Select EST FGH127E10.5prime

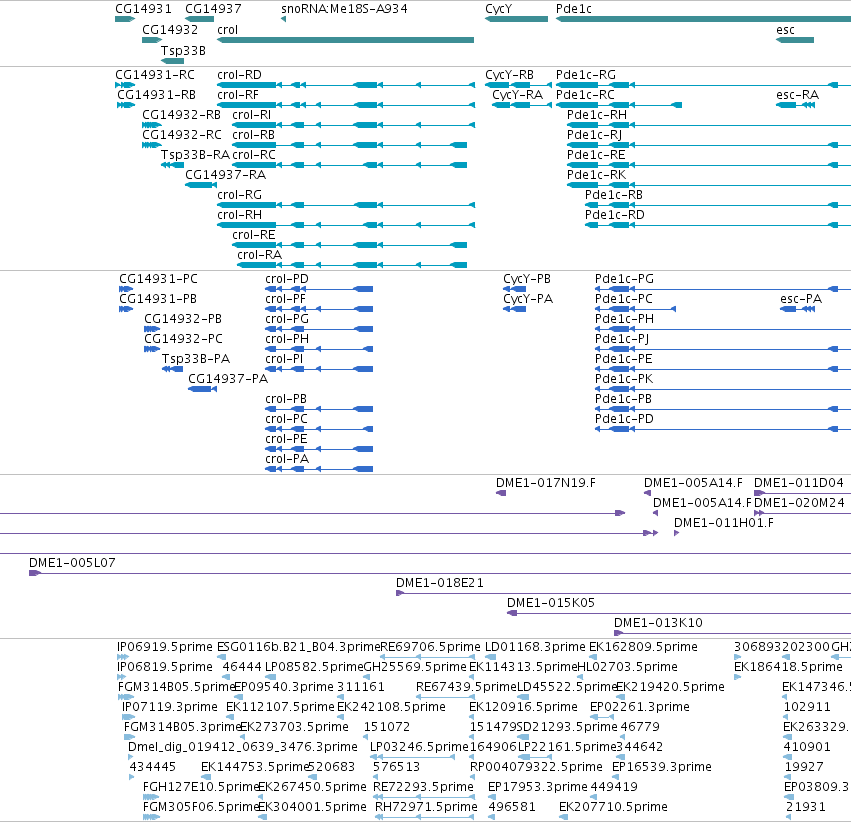click(x=201, y=786)
